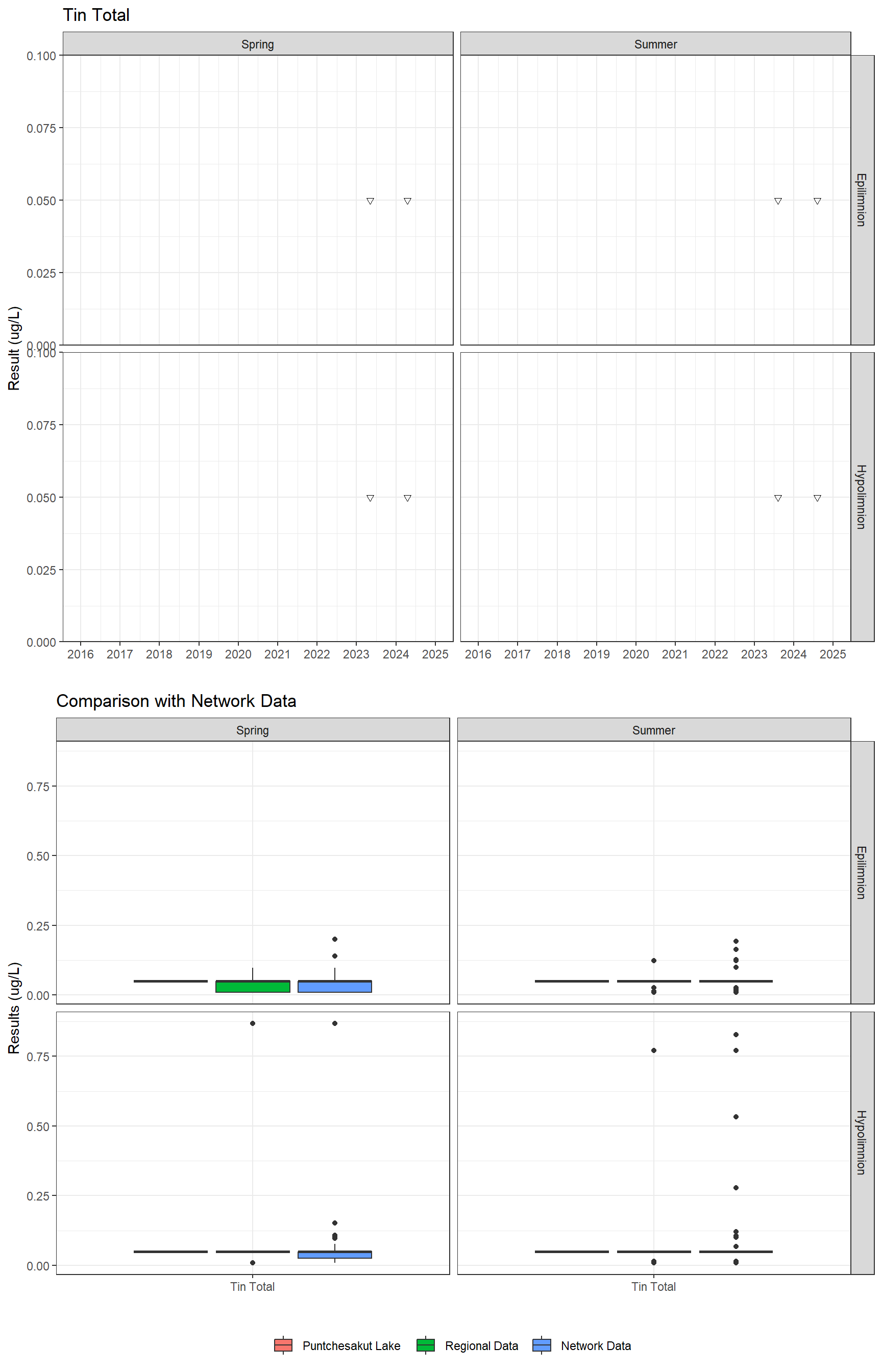Click the green Regional box in Spring Epilimnion
882x1372 pixels.
[x=253, y=986]
